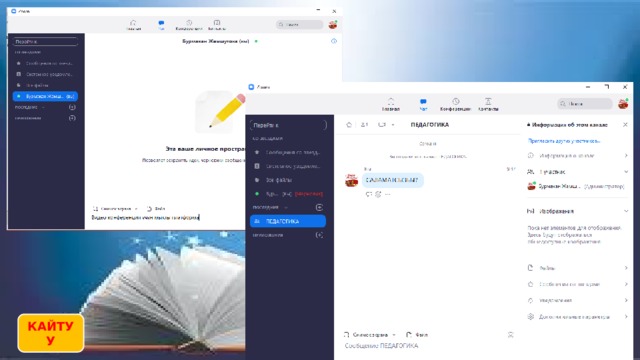
Task: Click 'Перейти к' field in back window sidebar
Action: click(x=45, y=42)
